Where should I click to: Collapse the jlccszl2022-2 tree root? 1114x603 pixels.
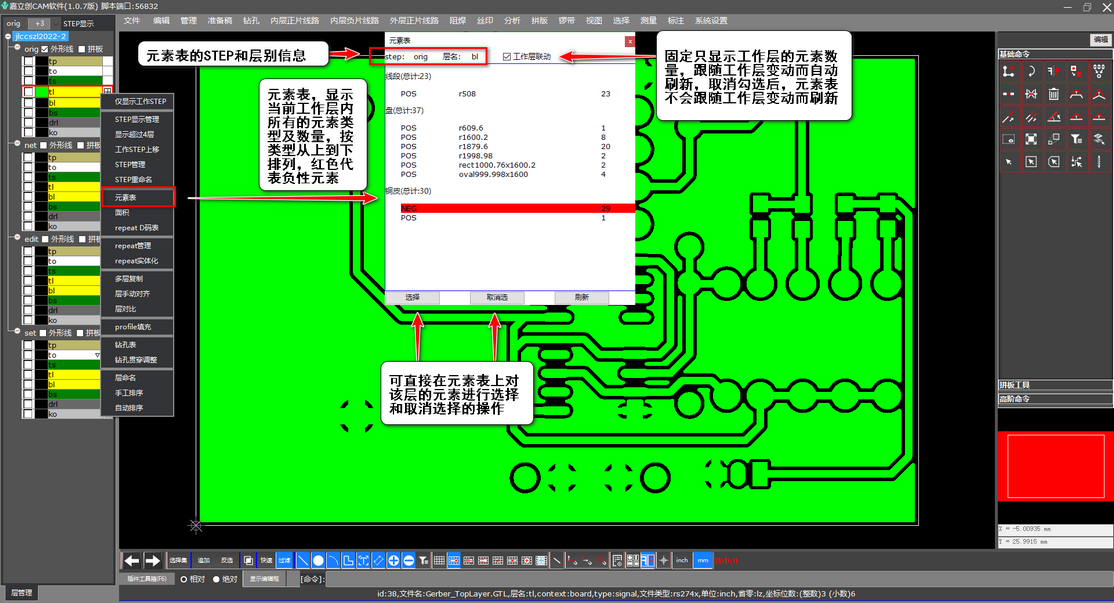tap(9, 36)
